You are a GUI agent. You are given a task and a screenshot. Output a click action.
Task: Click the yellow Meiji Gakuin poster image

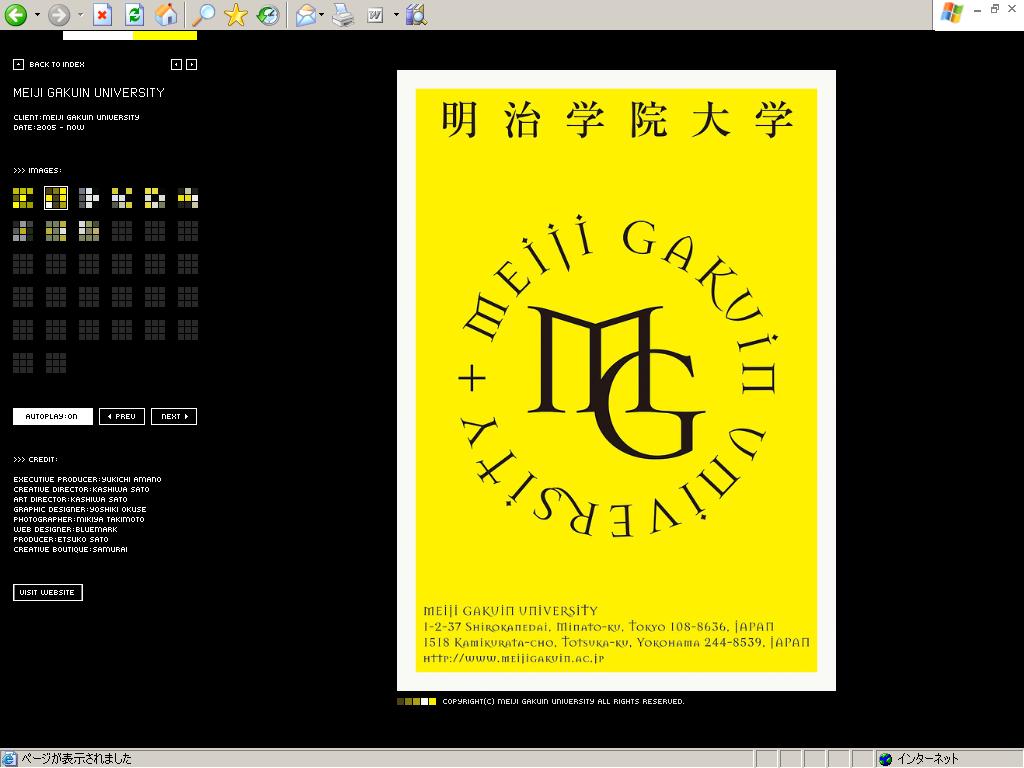616,380
